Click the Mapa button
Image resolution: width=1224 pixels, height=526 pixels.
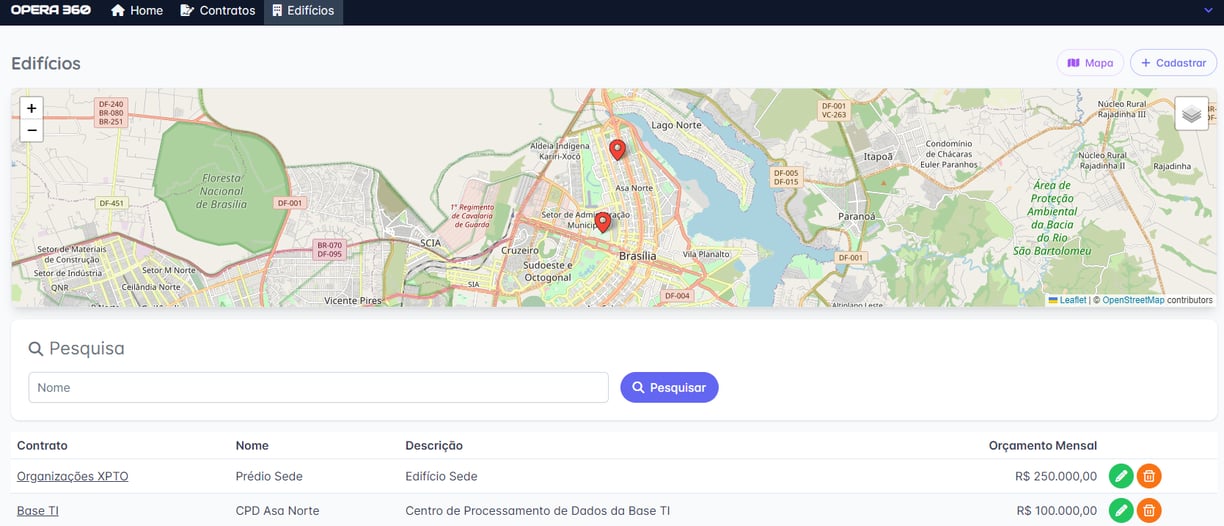tap(1090, 63)
